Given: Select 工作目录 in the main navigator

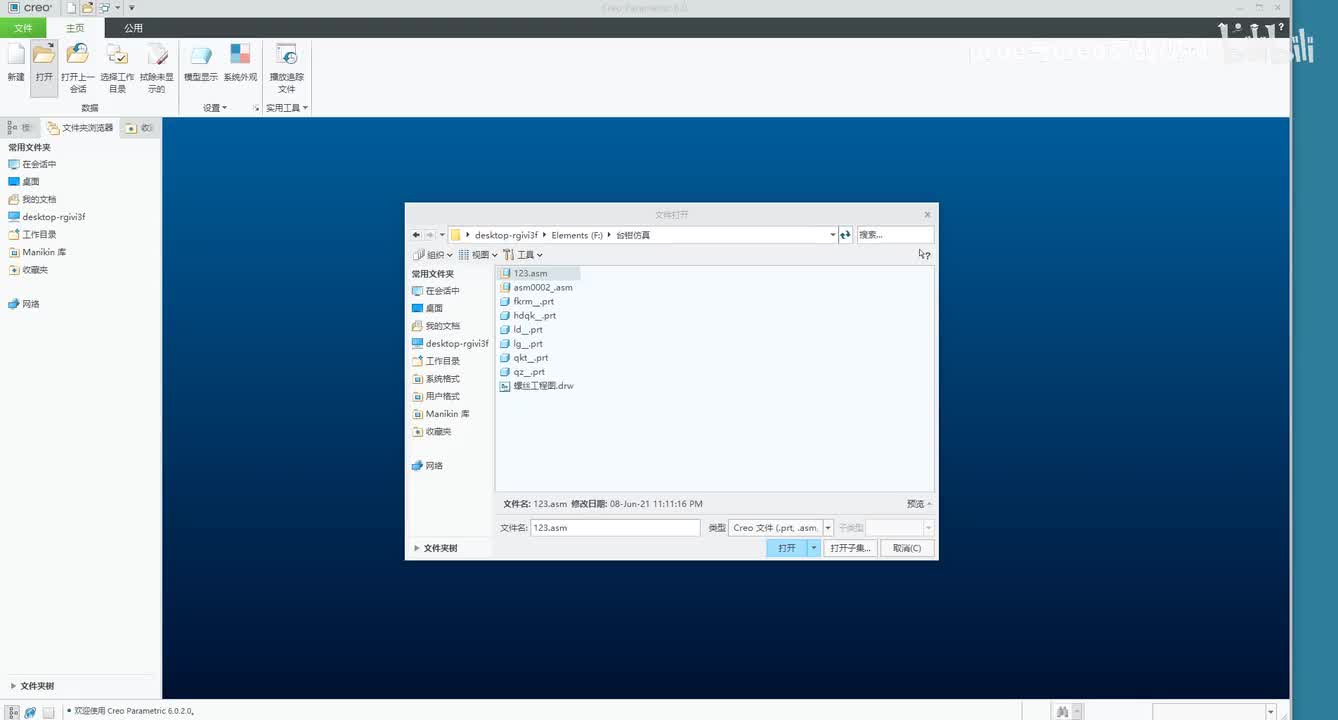Looking at the screenshot, I should click(x=32, y=235).
